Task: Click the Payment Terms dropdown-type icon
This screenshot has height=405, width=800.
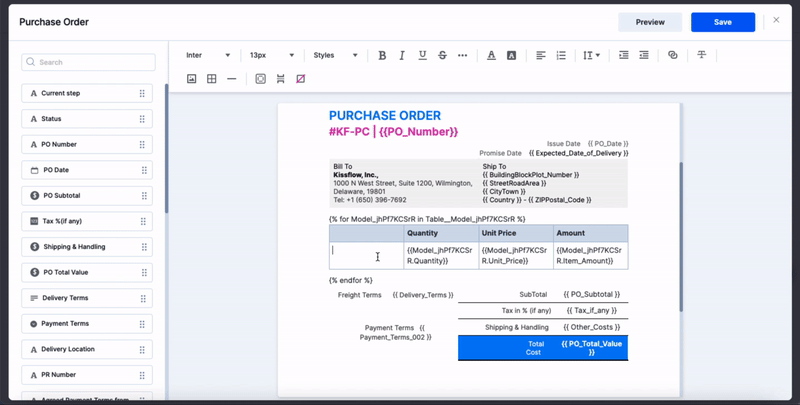Action: [34, 323]
